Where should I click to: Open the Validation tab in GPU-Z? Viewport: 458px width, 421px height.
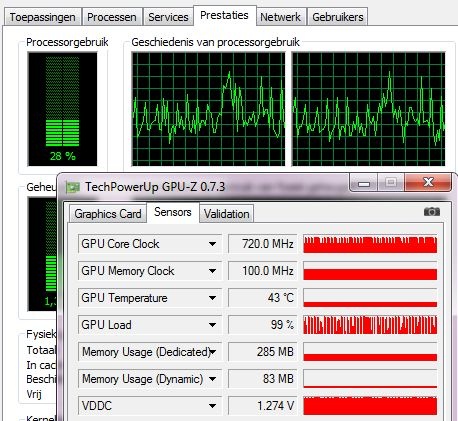coord(227,214)
